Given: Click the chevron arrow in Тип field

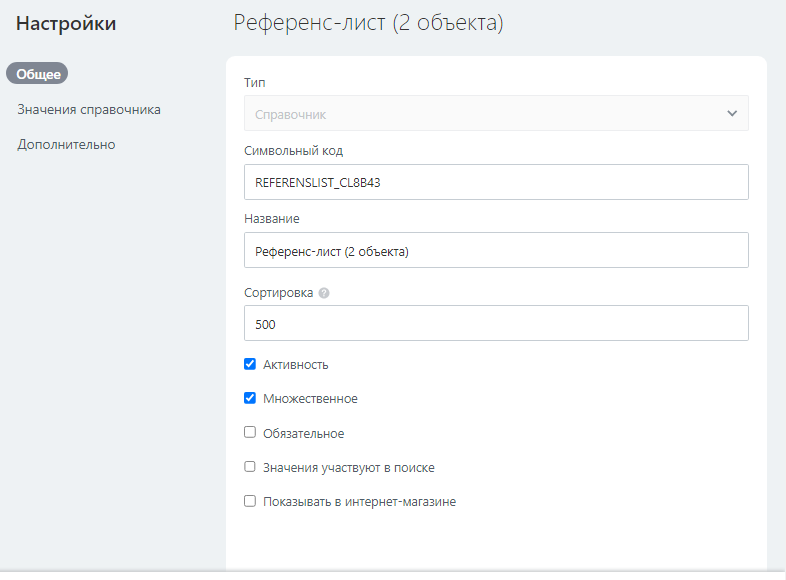Looking at the screenshot, I should (x=732, y=113).
